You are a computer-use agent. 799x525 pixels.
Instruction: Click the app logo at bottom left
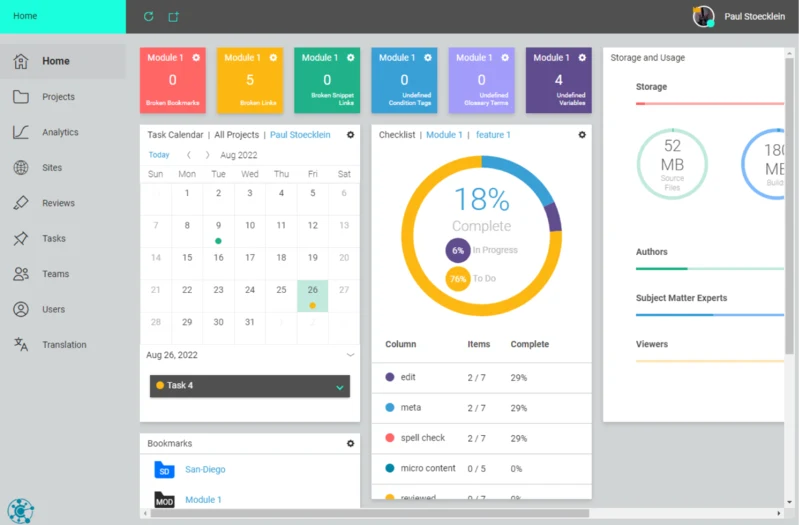point(20,510)
